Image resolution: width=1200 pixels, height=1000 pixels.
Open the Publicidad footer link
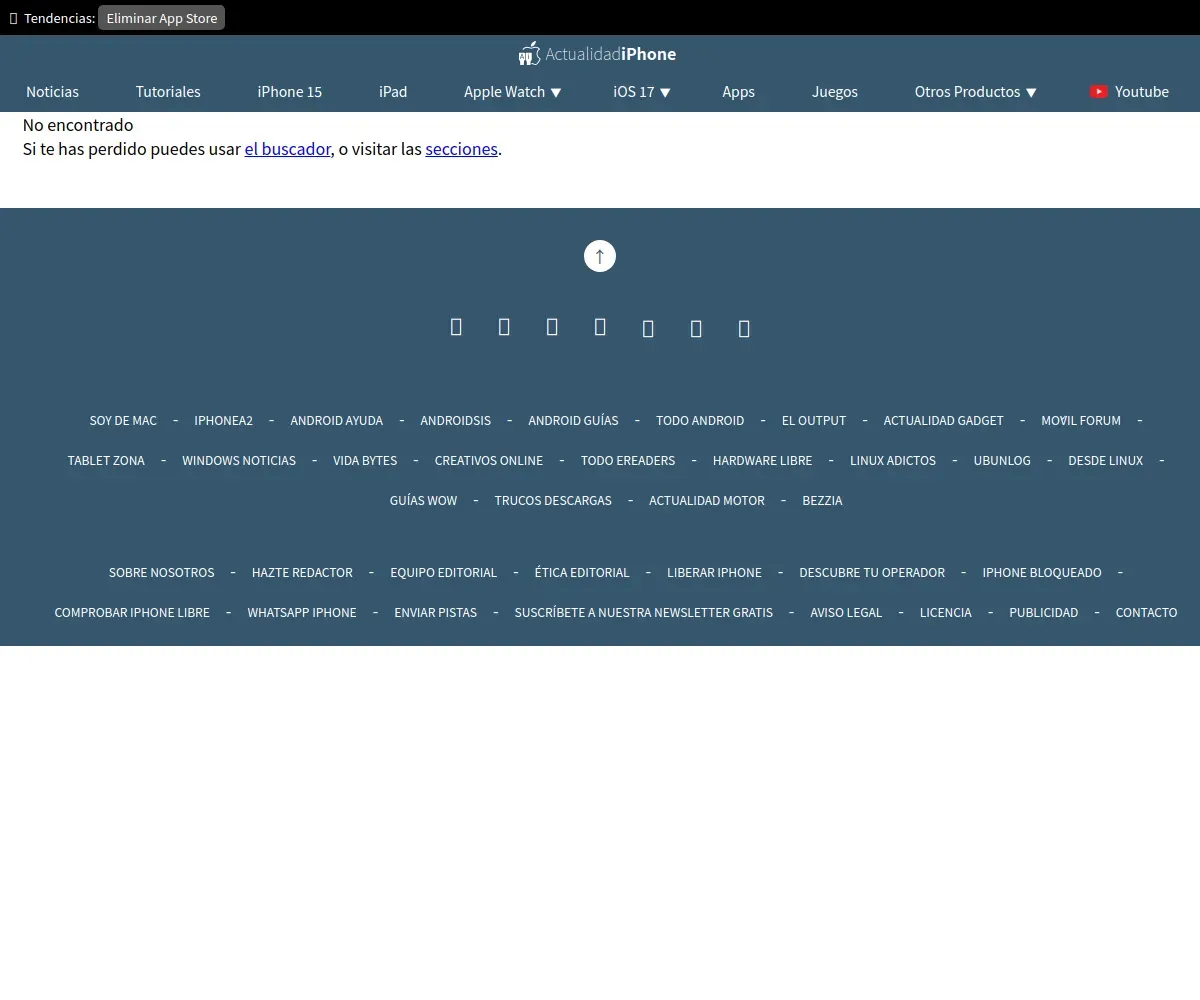(1043, 612)
